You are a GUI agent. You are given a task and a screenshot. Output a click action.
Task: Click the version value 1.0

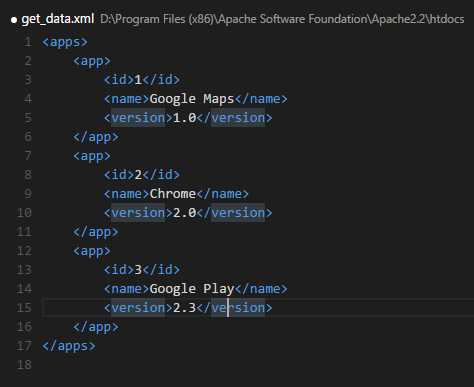click(185, 118)
